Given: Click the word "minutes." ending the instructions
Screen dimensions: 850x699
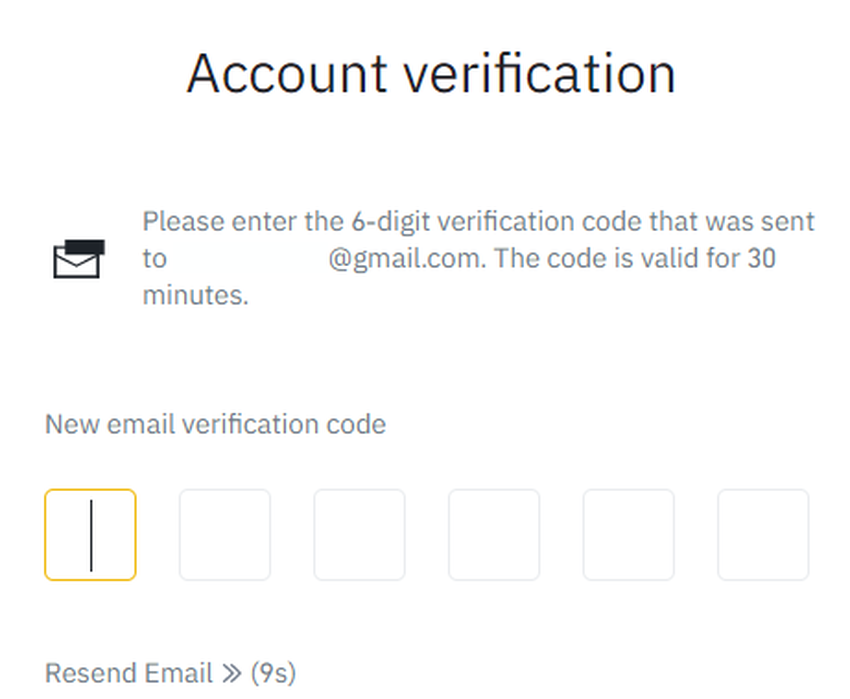Looking at the screenshot, I should [195, 295].
